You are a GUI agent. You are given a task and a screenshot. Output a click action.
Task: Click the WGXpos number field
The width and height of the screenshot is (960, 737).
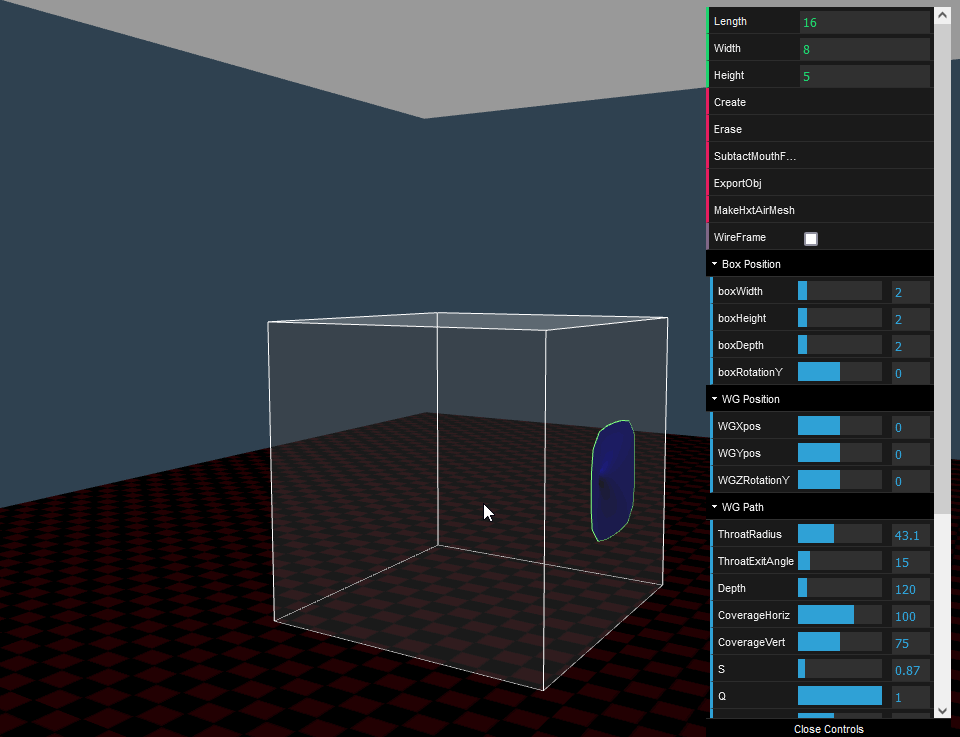910,427
